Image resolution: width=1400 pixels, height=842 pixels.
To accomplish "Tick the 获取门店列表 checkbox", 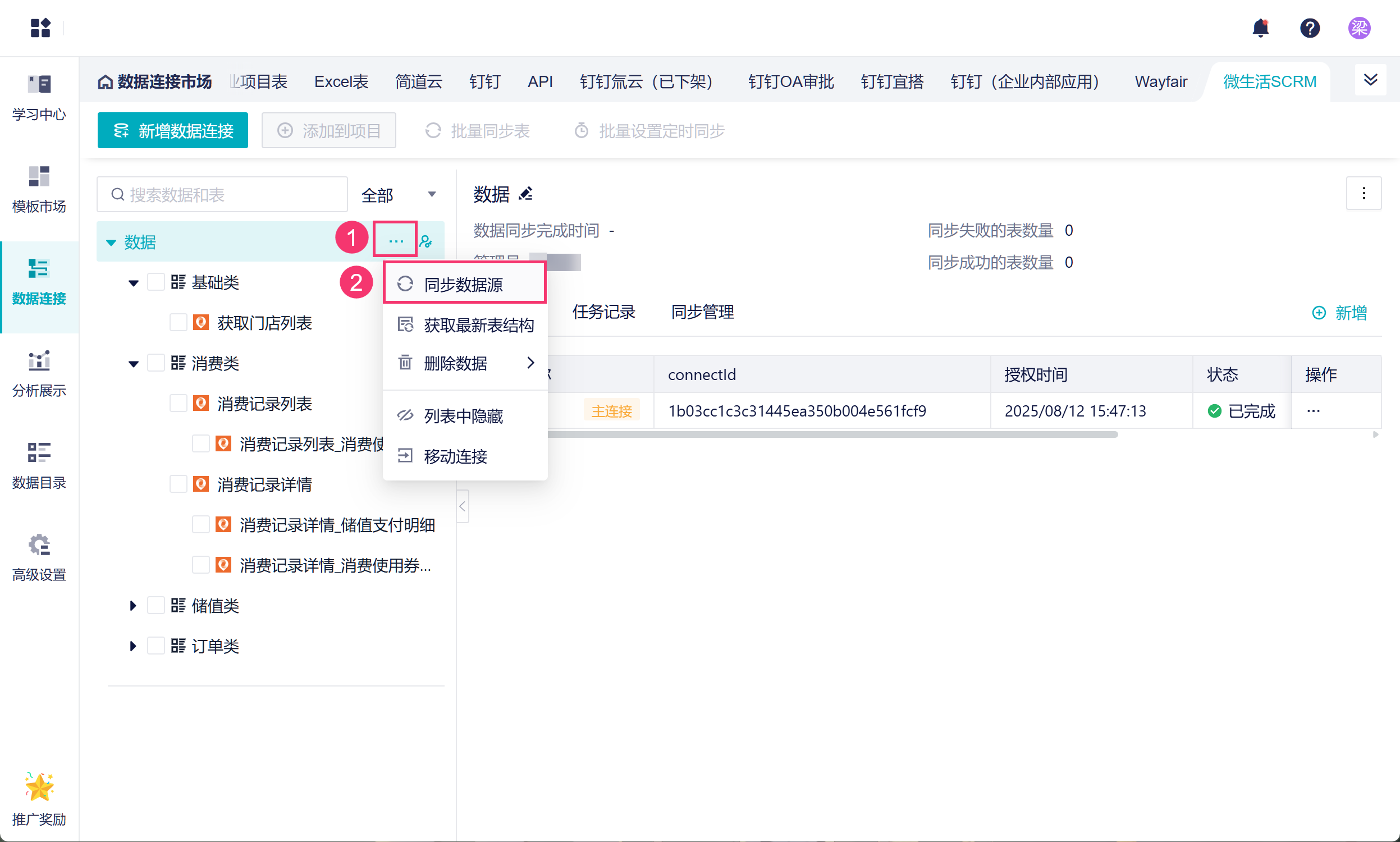I will (178, 322).
